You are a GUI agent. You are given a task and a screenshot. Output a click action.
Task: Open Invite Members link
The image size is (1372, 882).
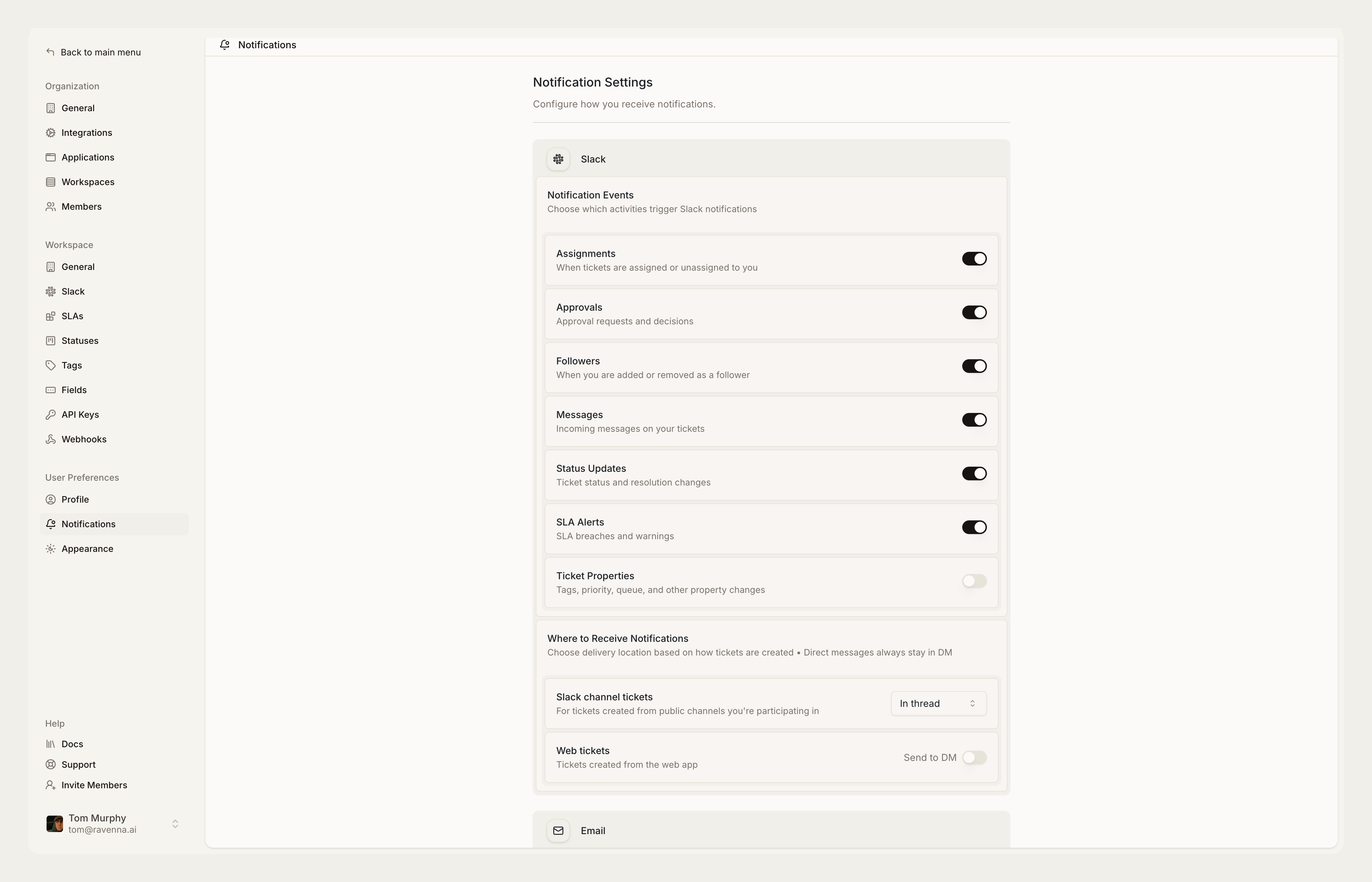click(94, 785)
